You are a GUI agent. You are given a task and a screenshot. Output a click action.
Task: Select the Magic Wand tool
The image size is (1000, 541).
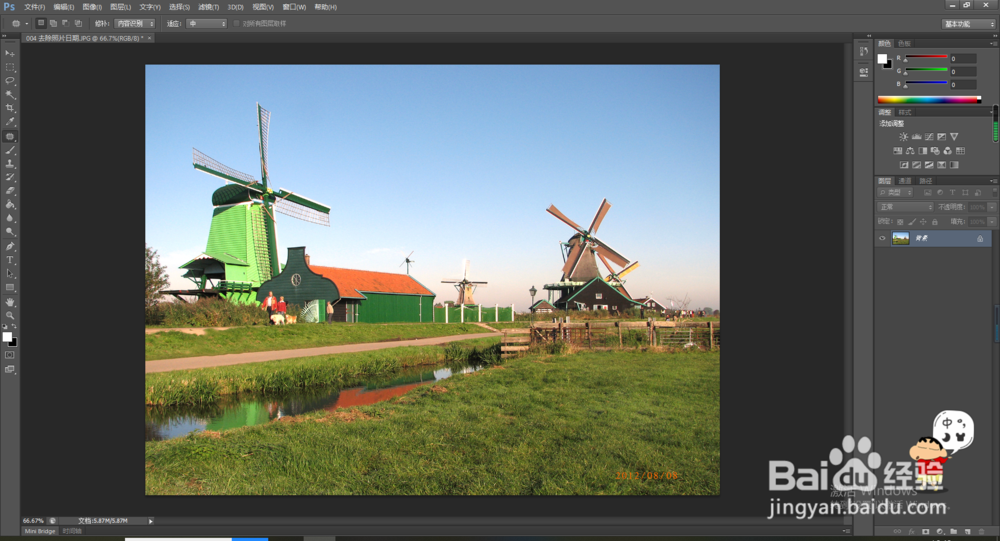coord(10,94)
